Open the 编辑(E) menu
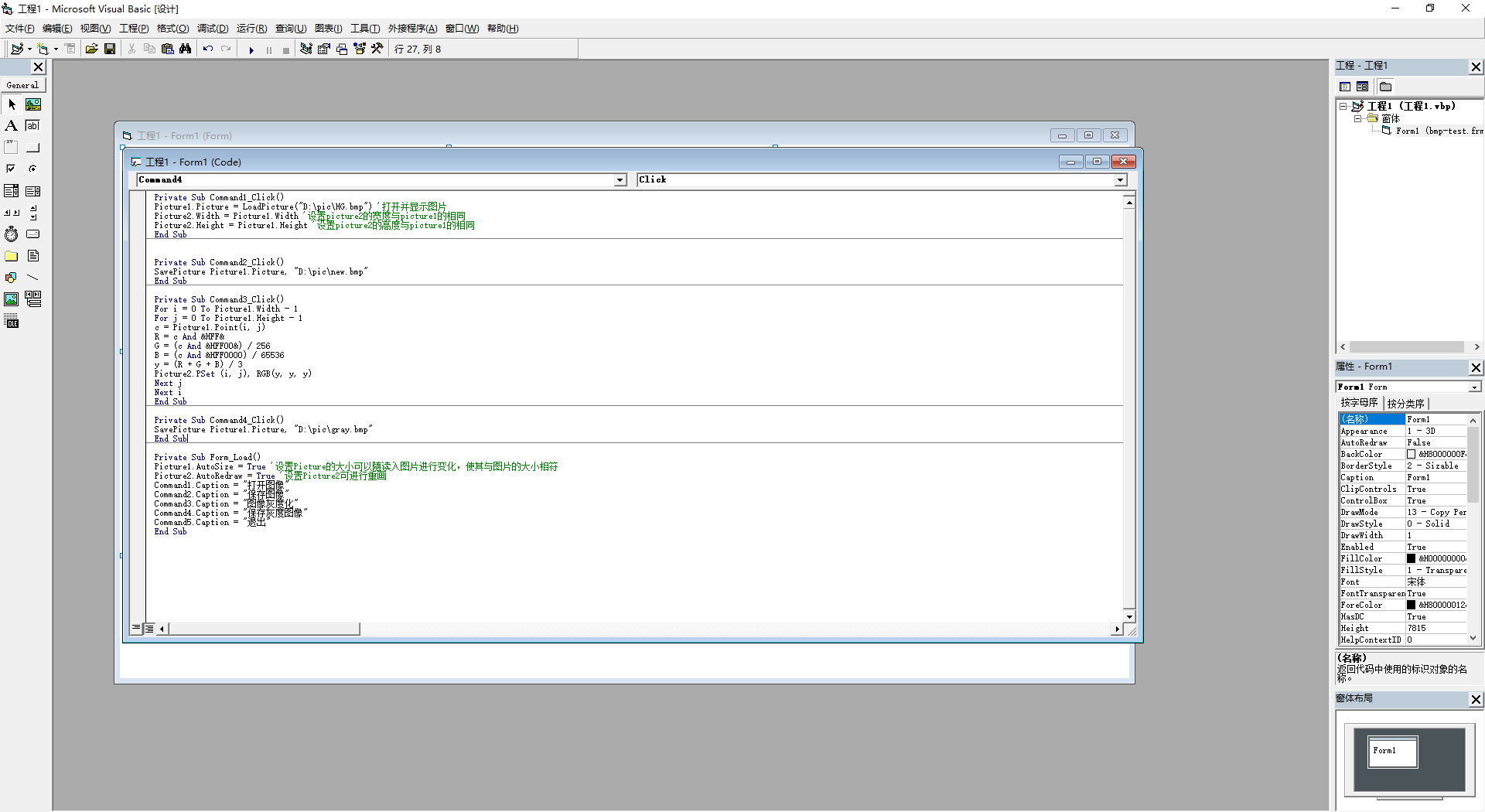Viewport: 1485px width, 812px height. pyautogui.click(x=57, y=29)
